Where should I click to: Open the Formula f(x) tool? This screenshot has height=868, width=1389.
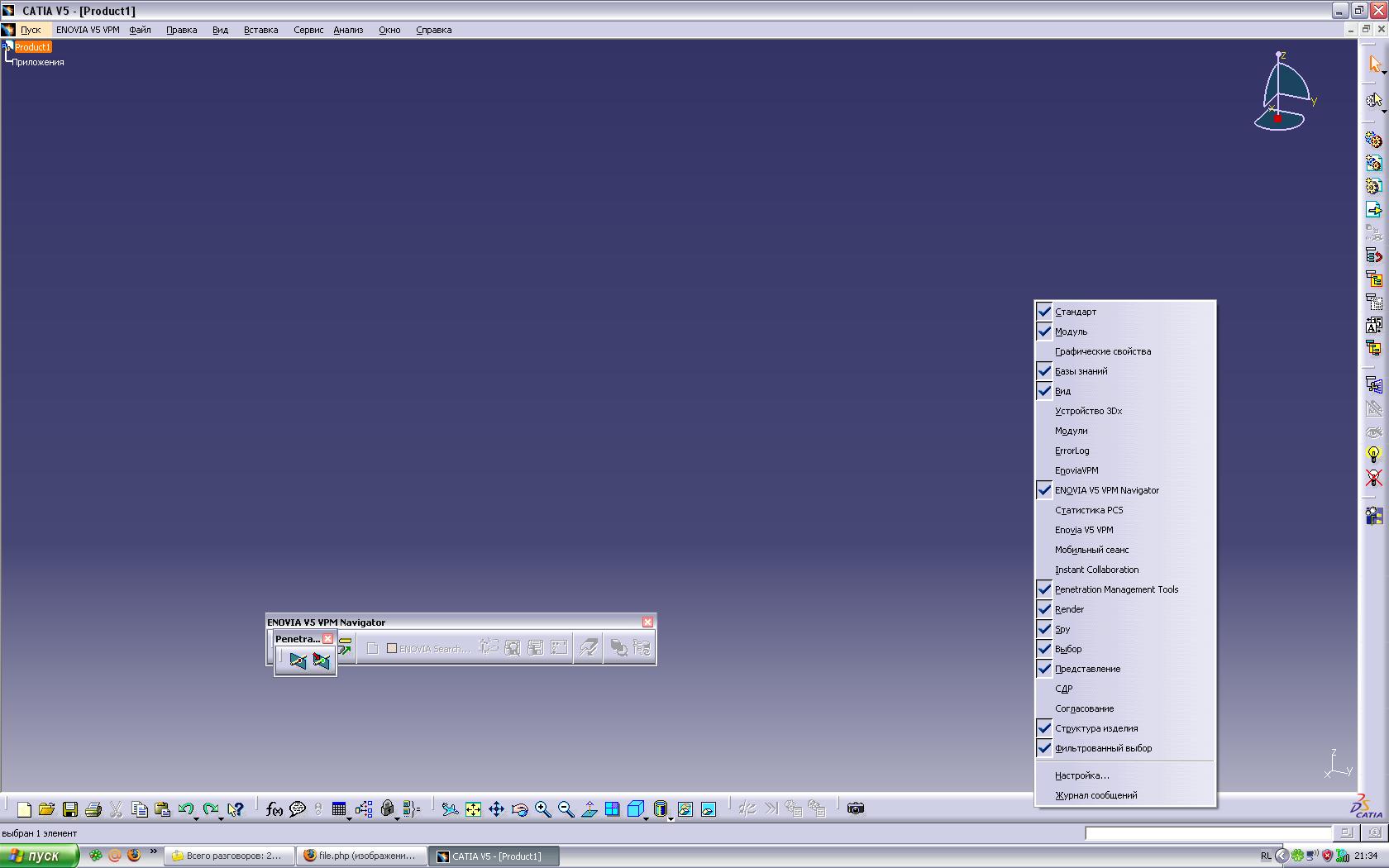274,809
